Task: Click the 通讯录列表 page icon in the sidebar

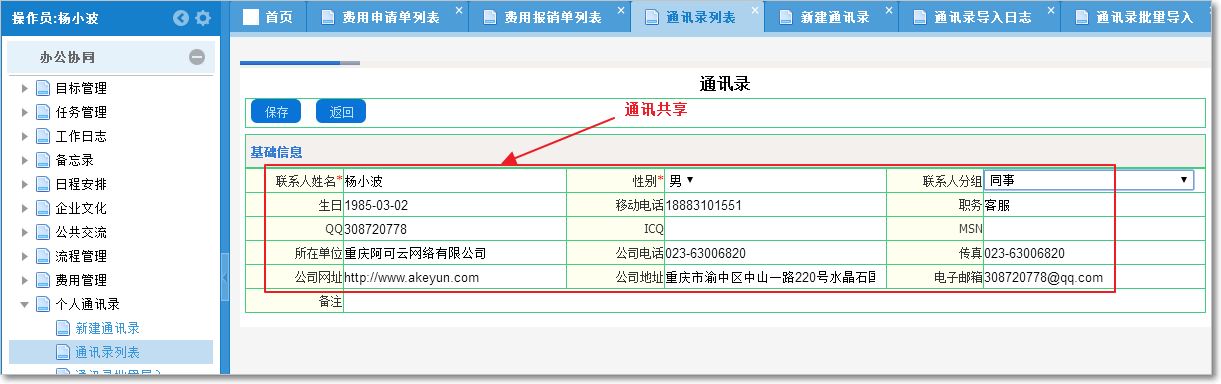Action: click(63, 352)
